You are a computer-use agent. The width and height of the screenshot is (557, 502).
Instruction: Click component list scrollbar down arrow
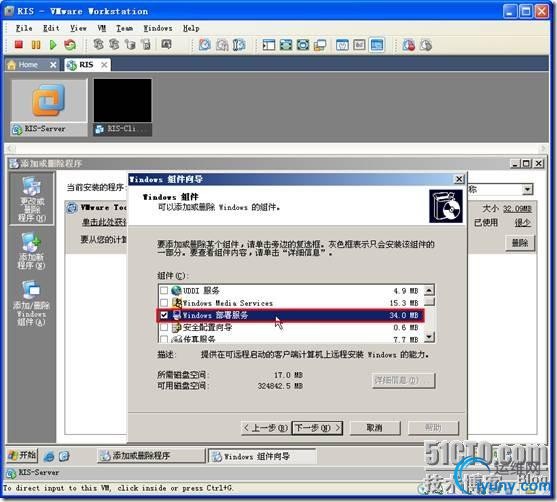pos(429,336)
